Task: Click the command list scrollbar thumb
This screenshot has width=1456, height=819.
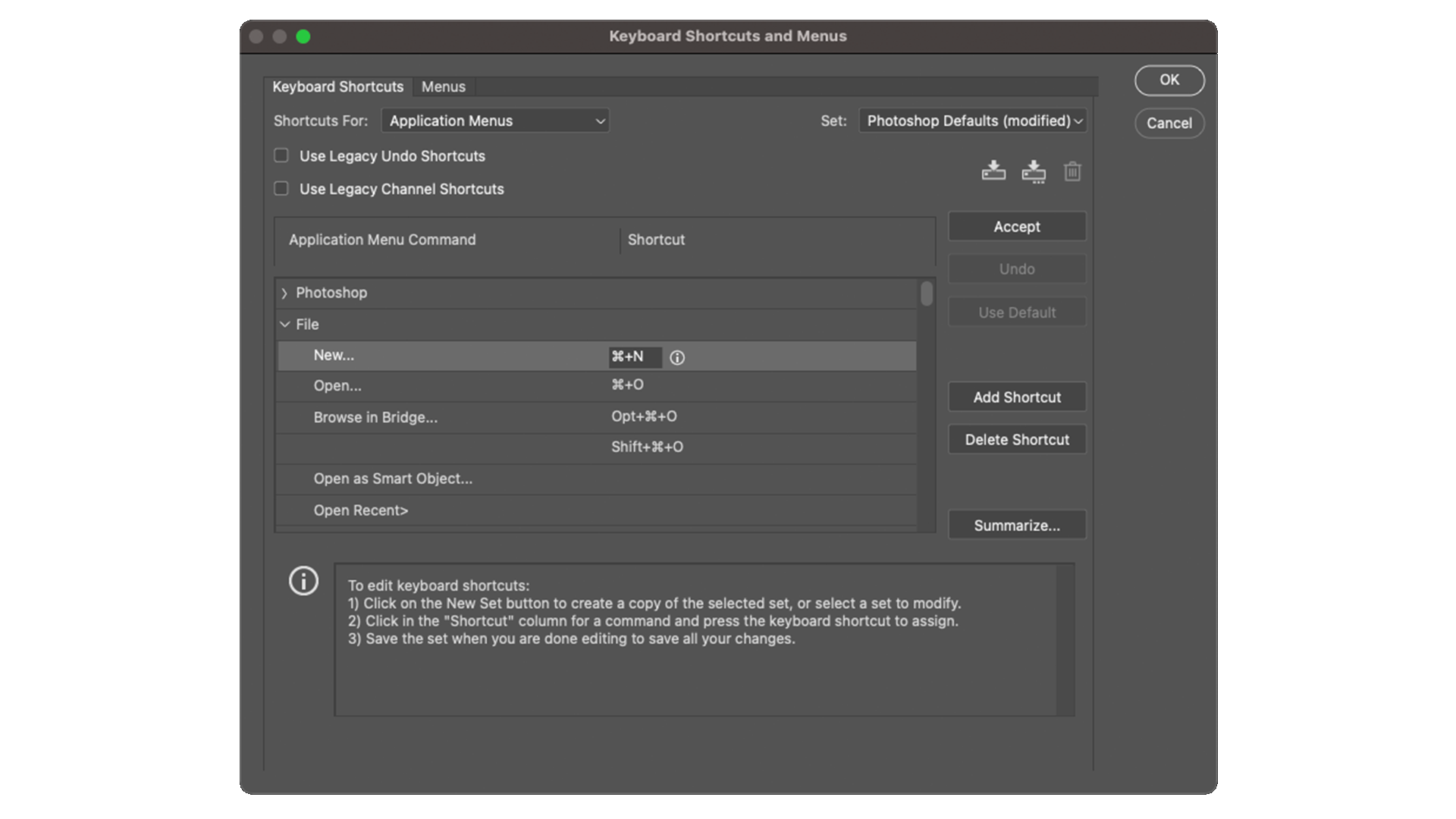Action: click(927, 293)
